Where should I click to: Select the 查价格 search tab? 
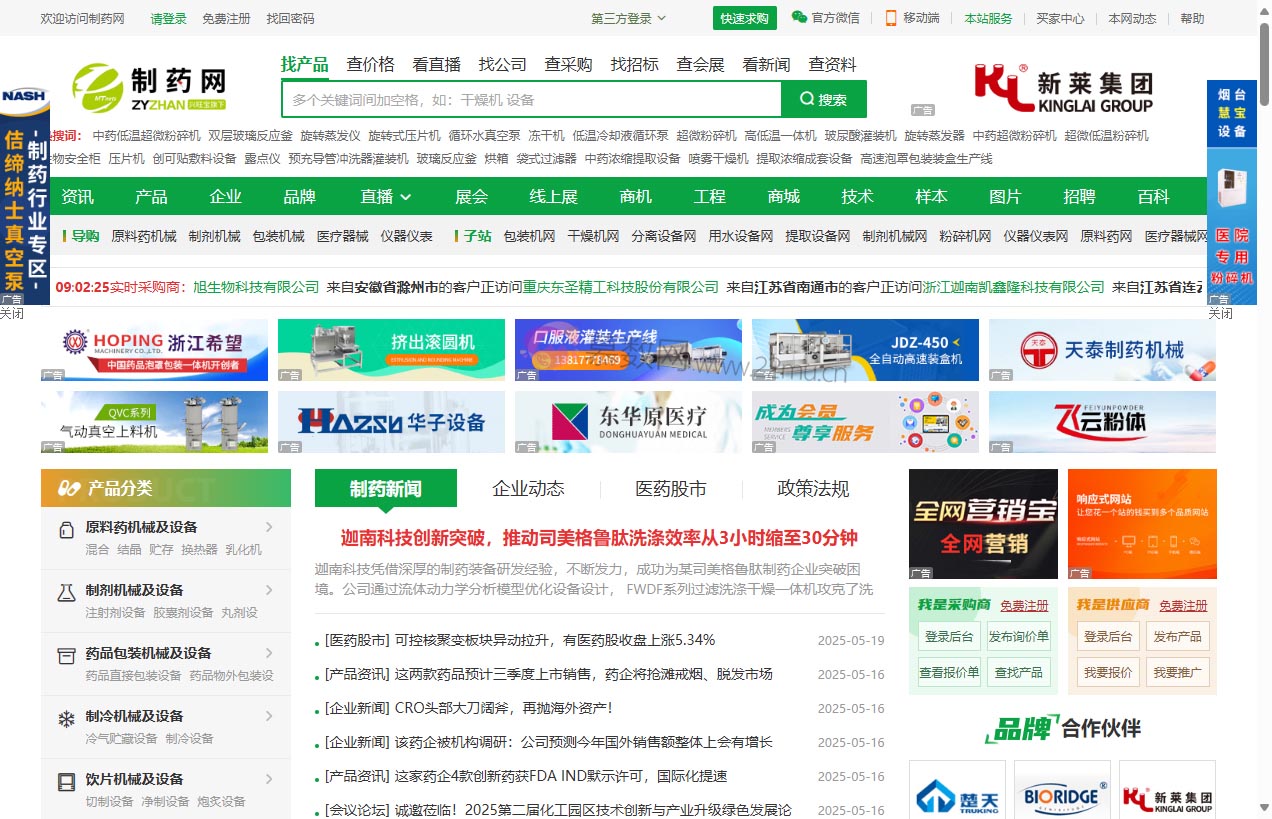coord(370,64)
